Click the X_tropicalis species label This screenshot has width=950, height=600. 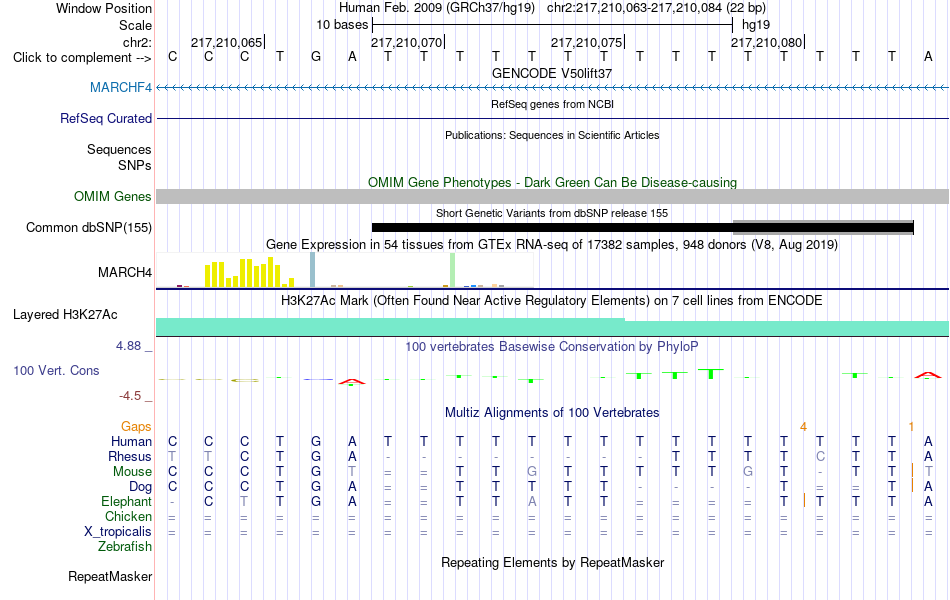click(118, 532)
